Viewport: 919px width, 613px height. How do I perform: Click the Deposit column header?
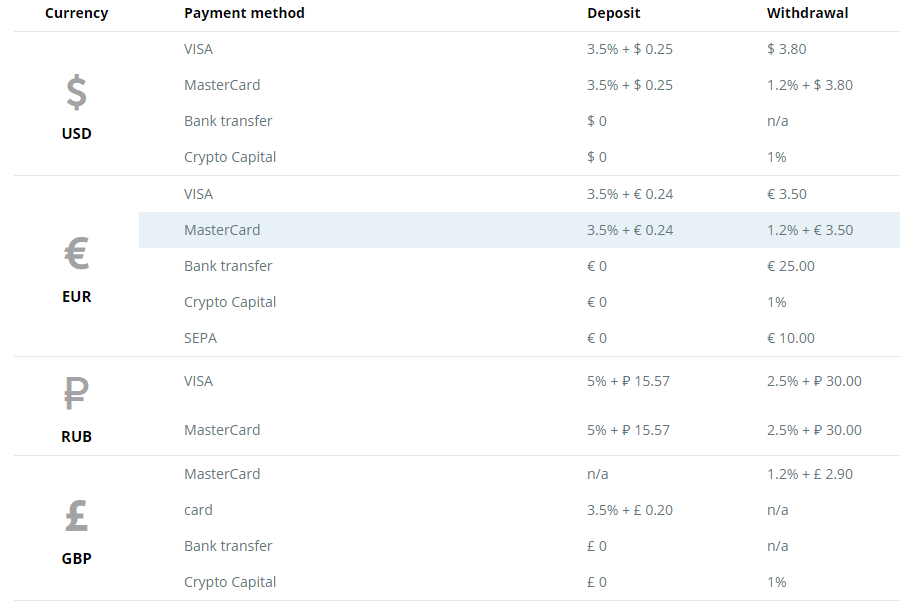tap(614, 13)
